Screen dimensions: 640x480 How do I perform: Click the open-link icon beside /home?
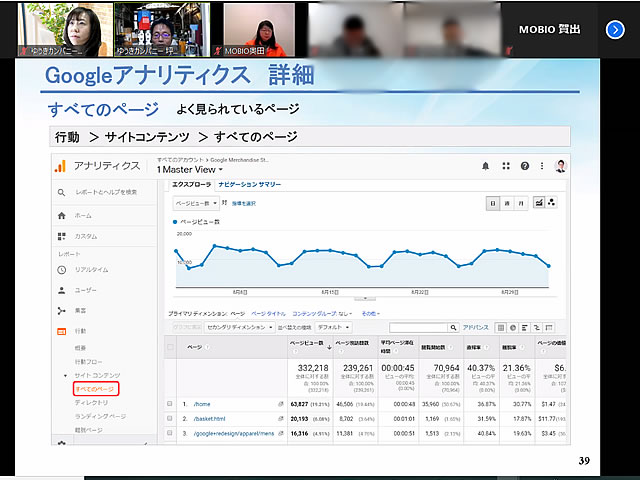tap(281, 404)
